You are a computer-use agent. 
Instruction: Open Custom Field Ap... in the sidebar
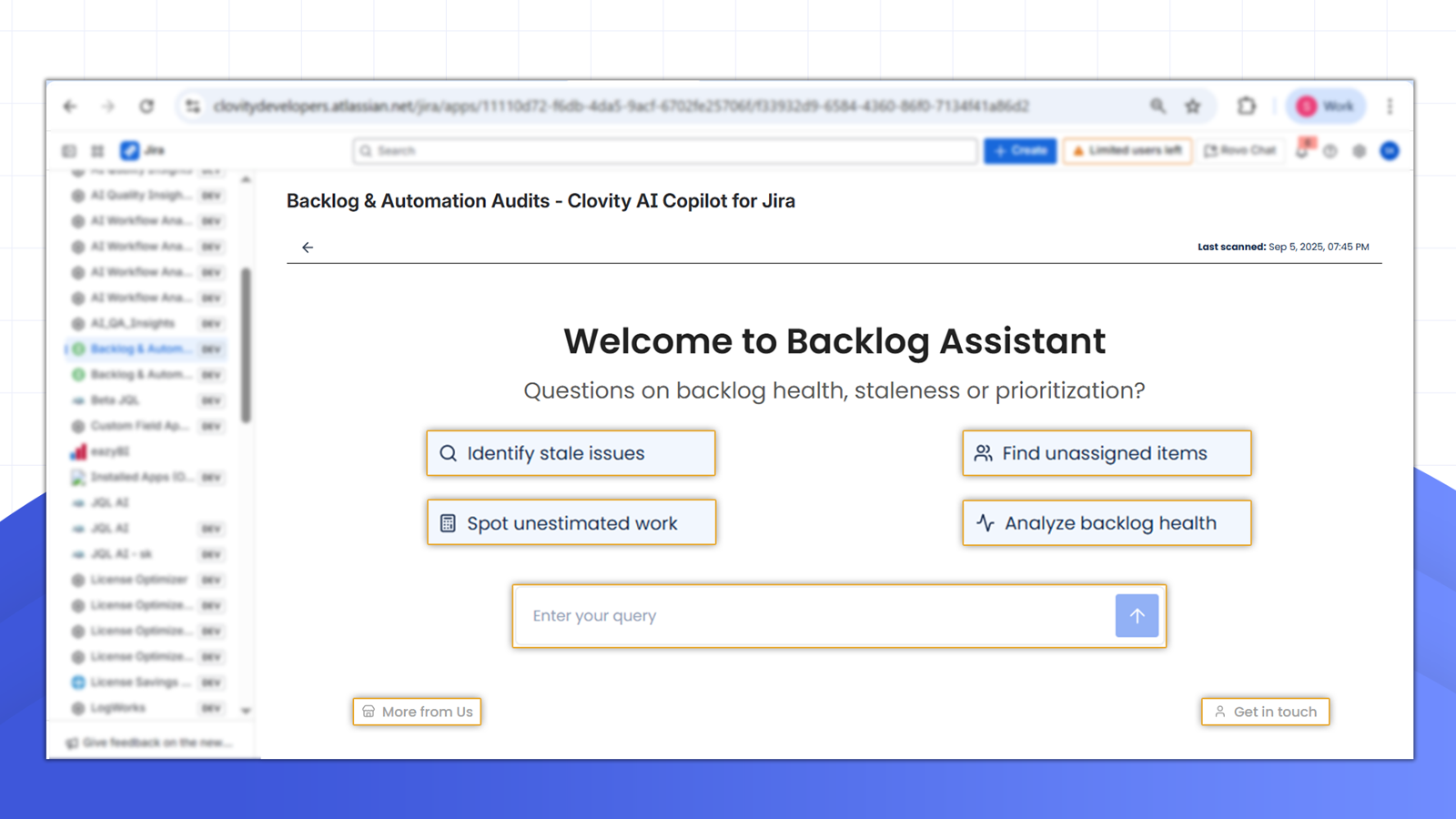click(148, 426)
